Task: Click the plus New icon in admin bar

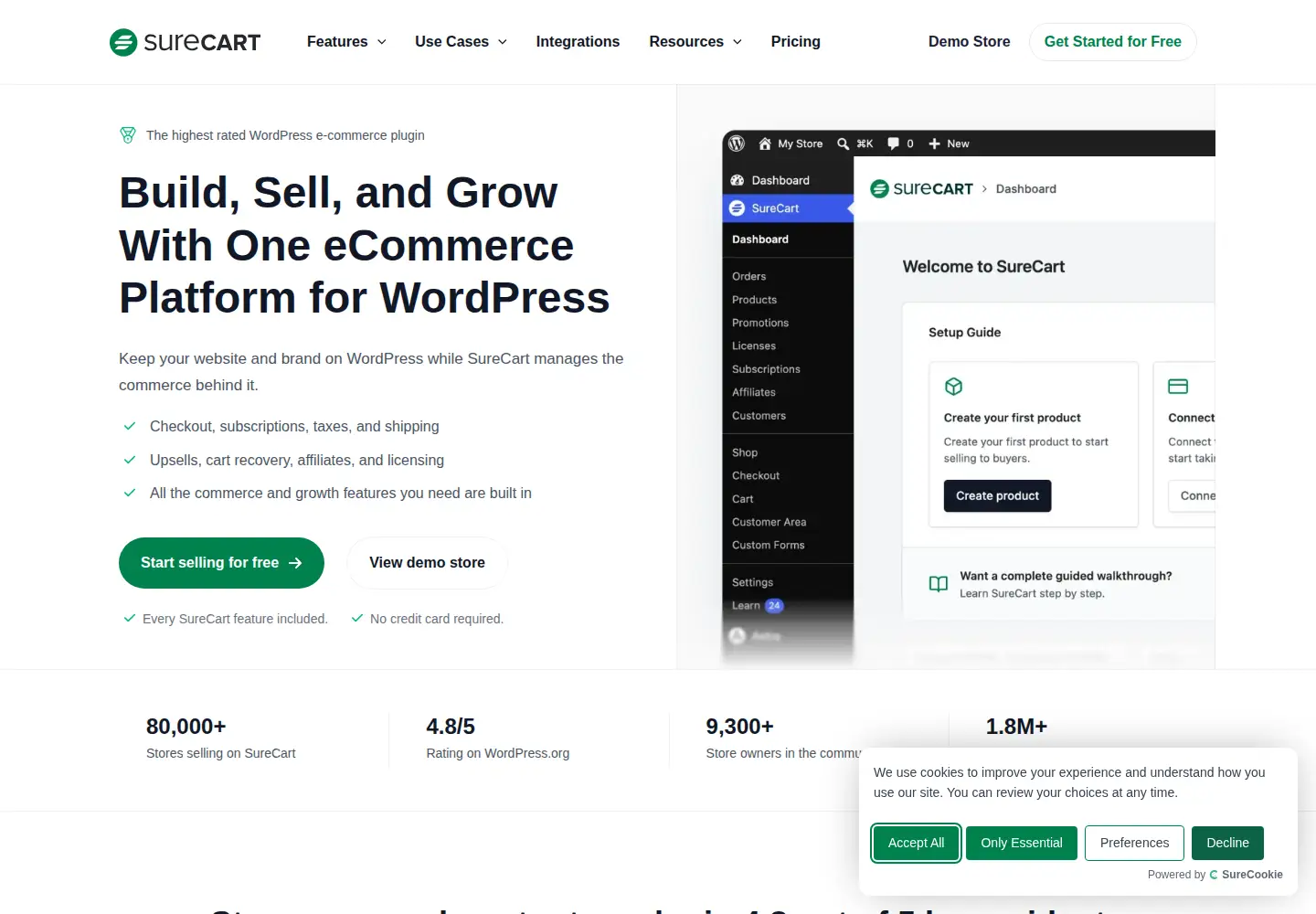Action: pos(934,143)
